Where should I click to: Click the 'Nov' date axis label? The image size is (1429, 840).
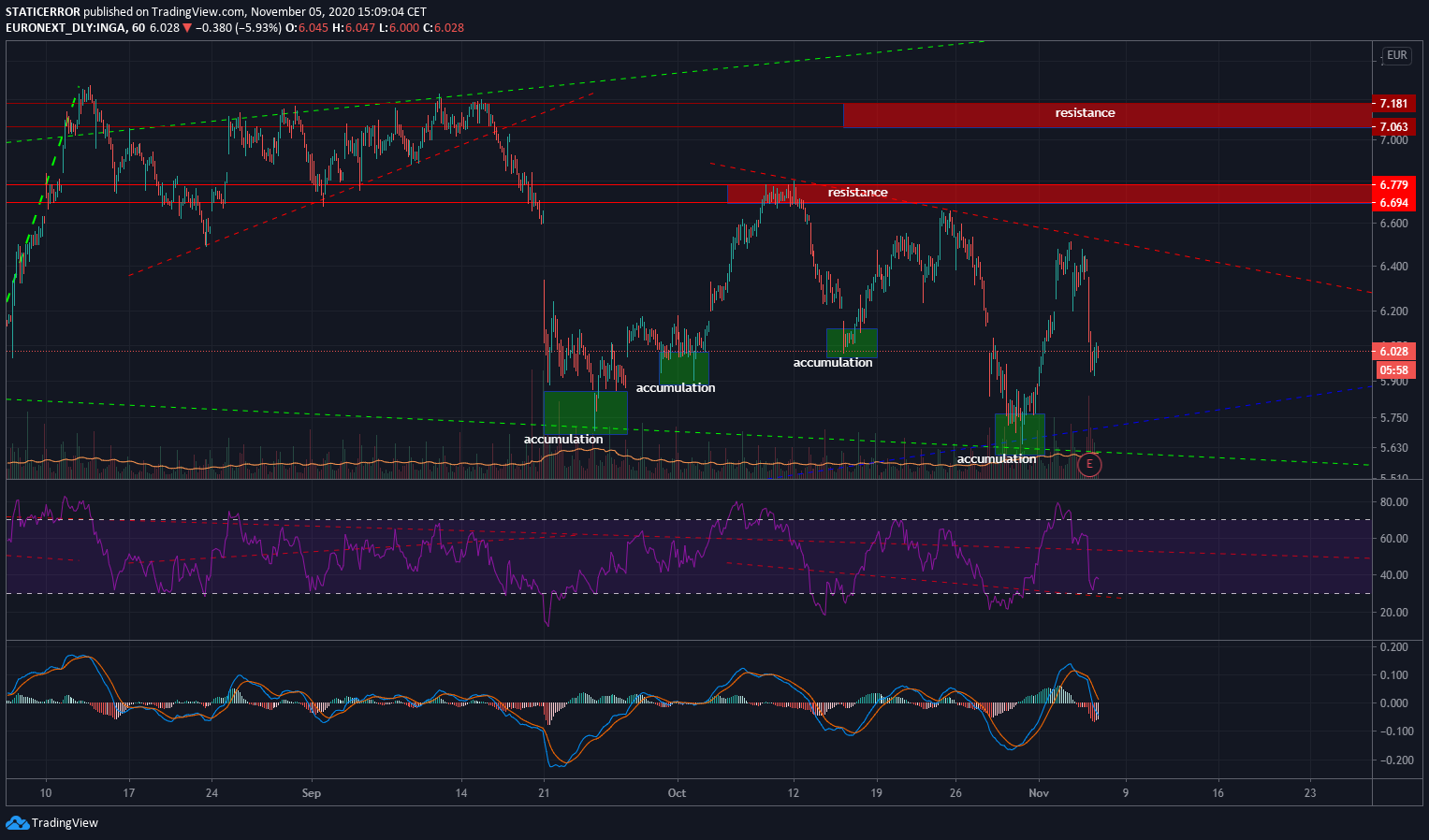pos(1039,793)
